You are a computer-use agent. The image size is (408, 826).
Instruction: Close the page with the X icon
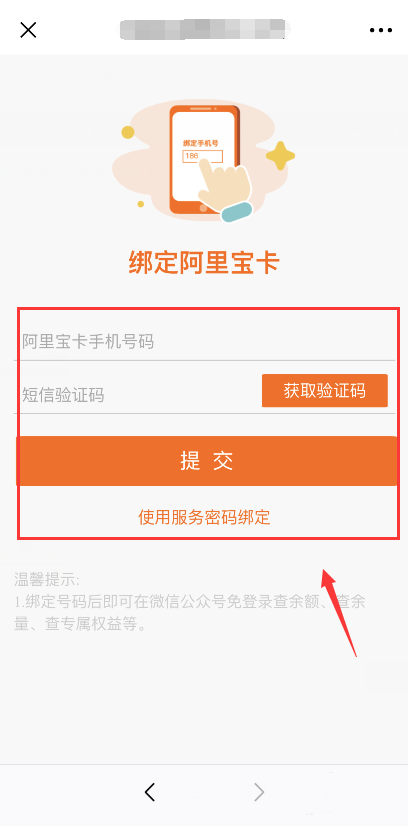28,30
